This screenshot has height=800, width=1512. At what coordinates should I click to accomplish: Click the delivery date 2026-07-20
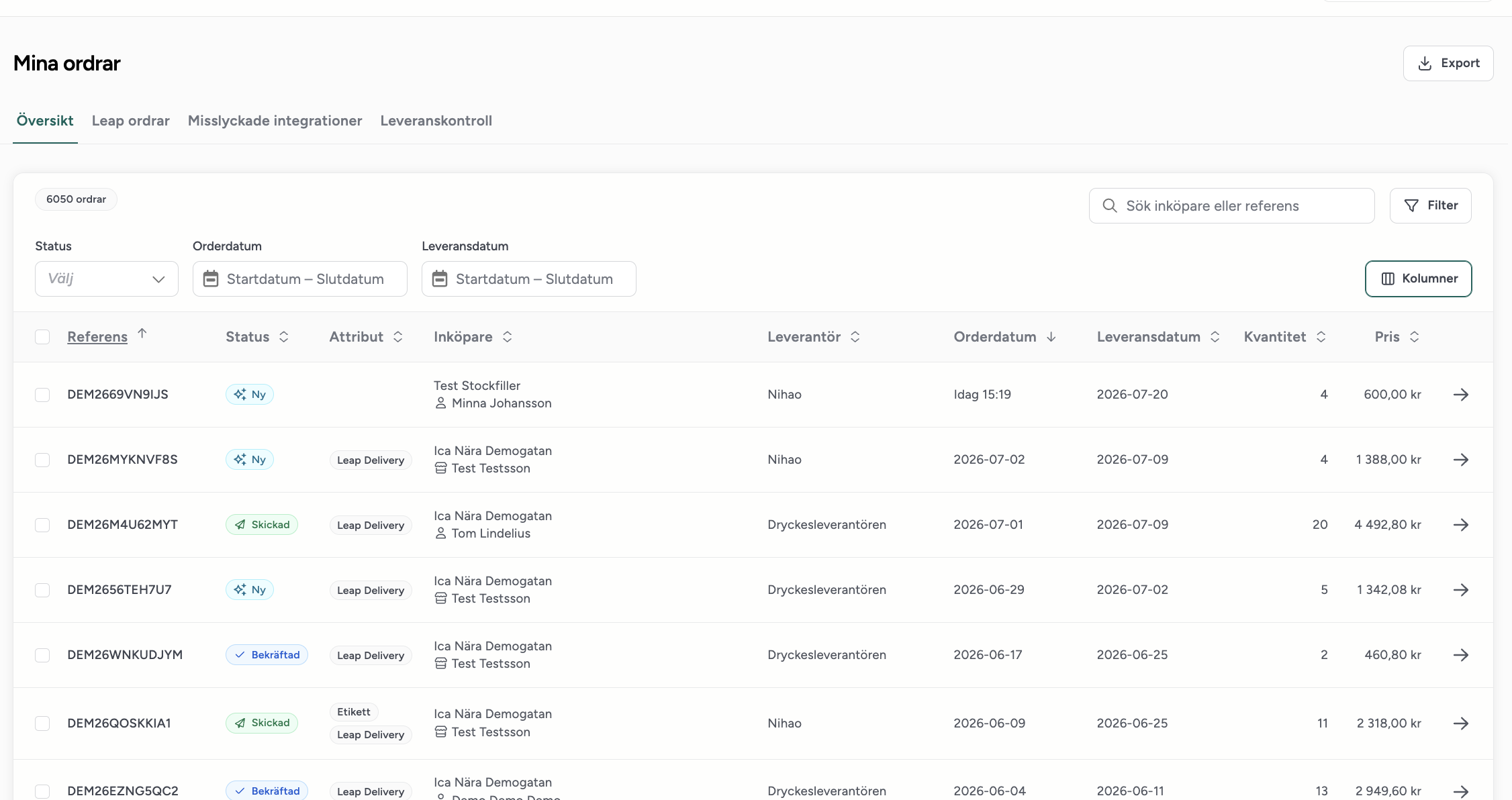pos(1133,395)
